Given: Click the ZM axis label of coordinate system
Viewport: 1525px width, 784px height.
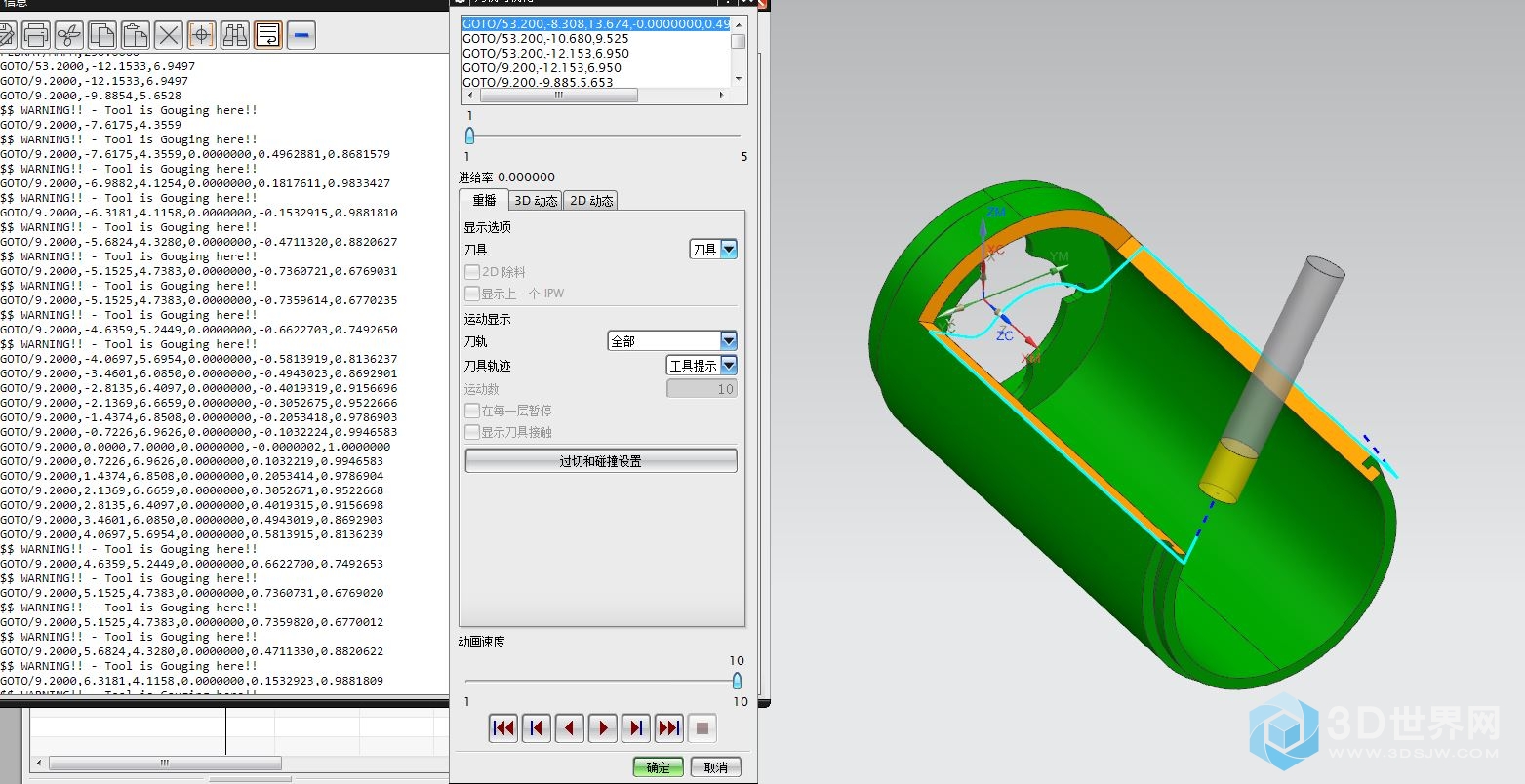Looking at the screenshot, I should [x=996, y=212].
